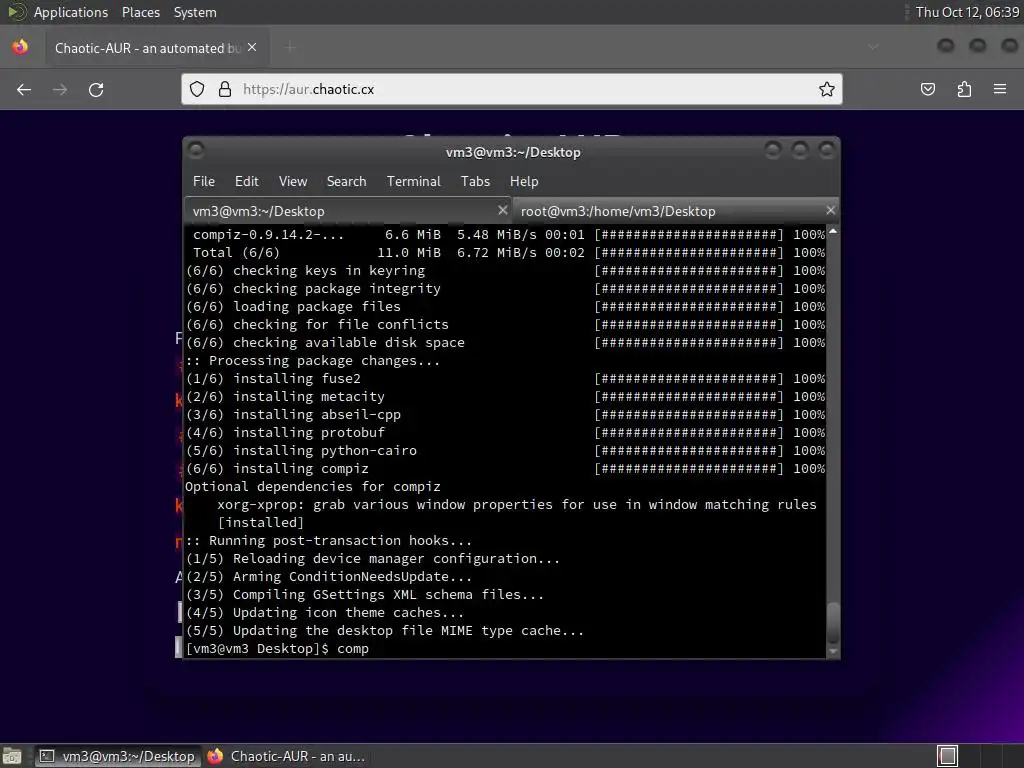Open terminal View menu

[x=293, y=182]
